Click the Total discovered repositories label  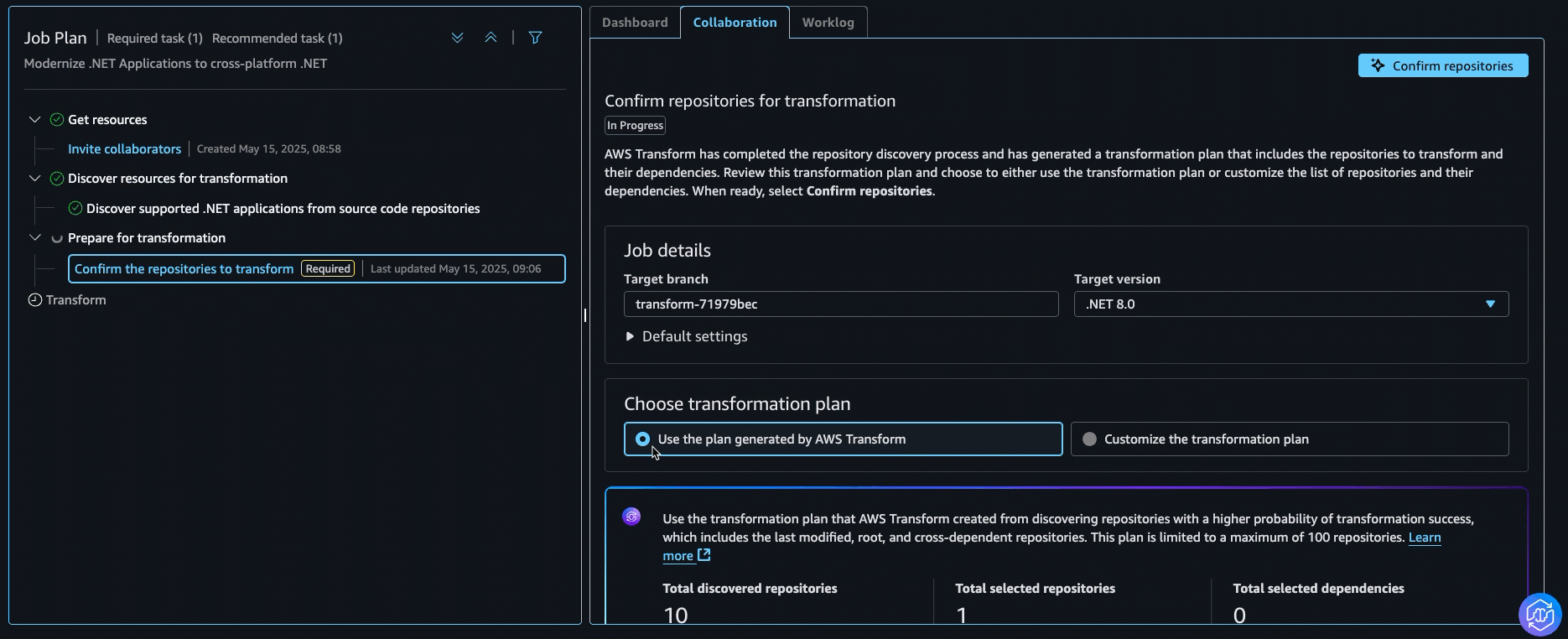coord(750,589)
